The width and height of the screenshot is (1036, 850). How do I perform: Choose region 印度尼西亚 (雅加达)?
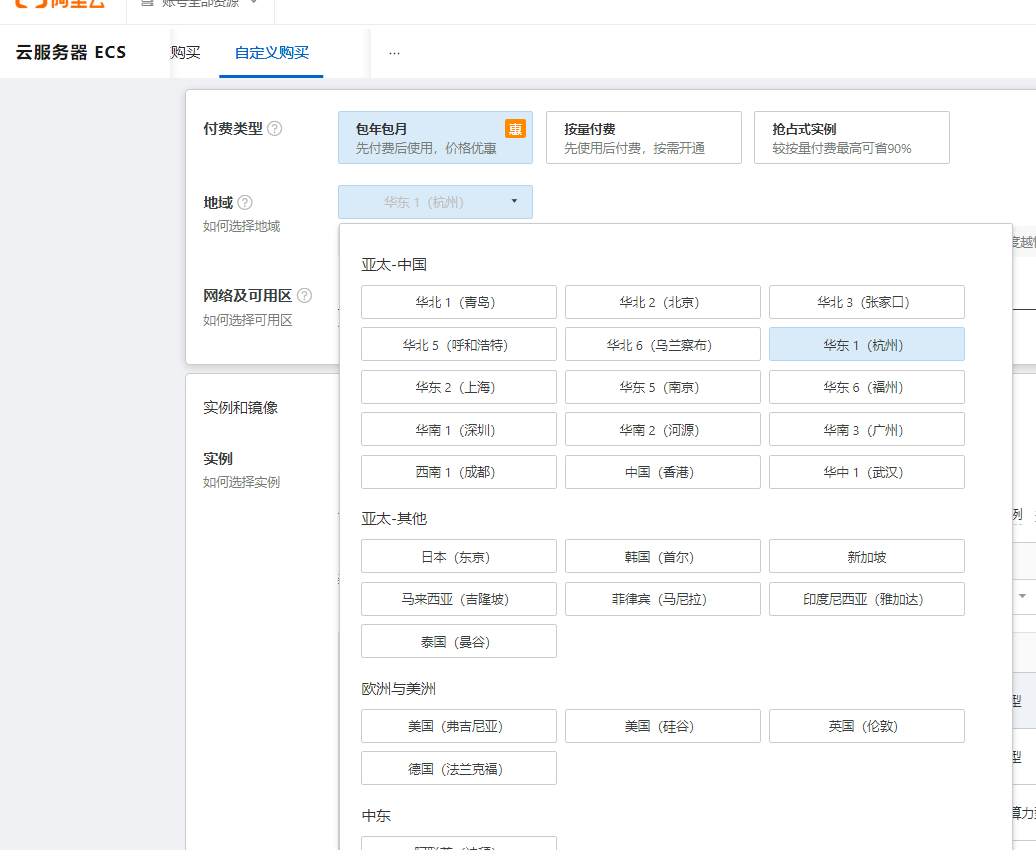coord(867,599)
